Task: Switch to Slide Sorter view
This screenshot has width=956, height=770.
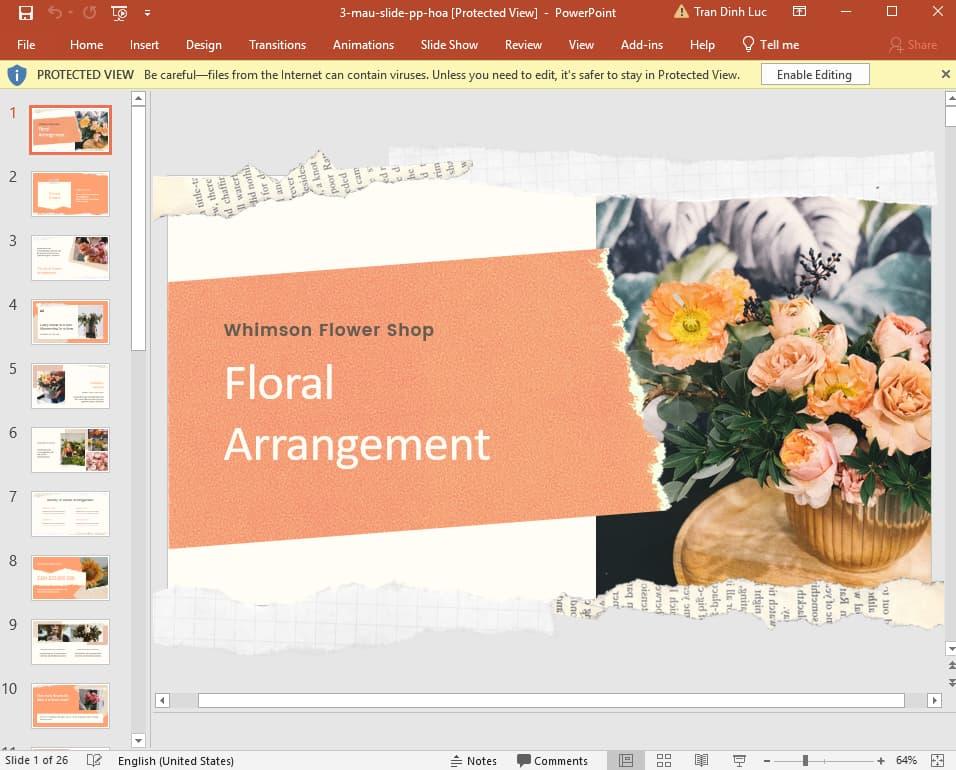Action: pos(664,760)
